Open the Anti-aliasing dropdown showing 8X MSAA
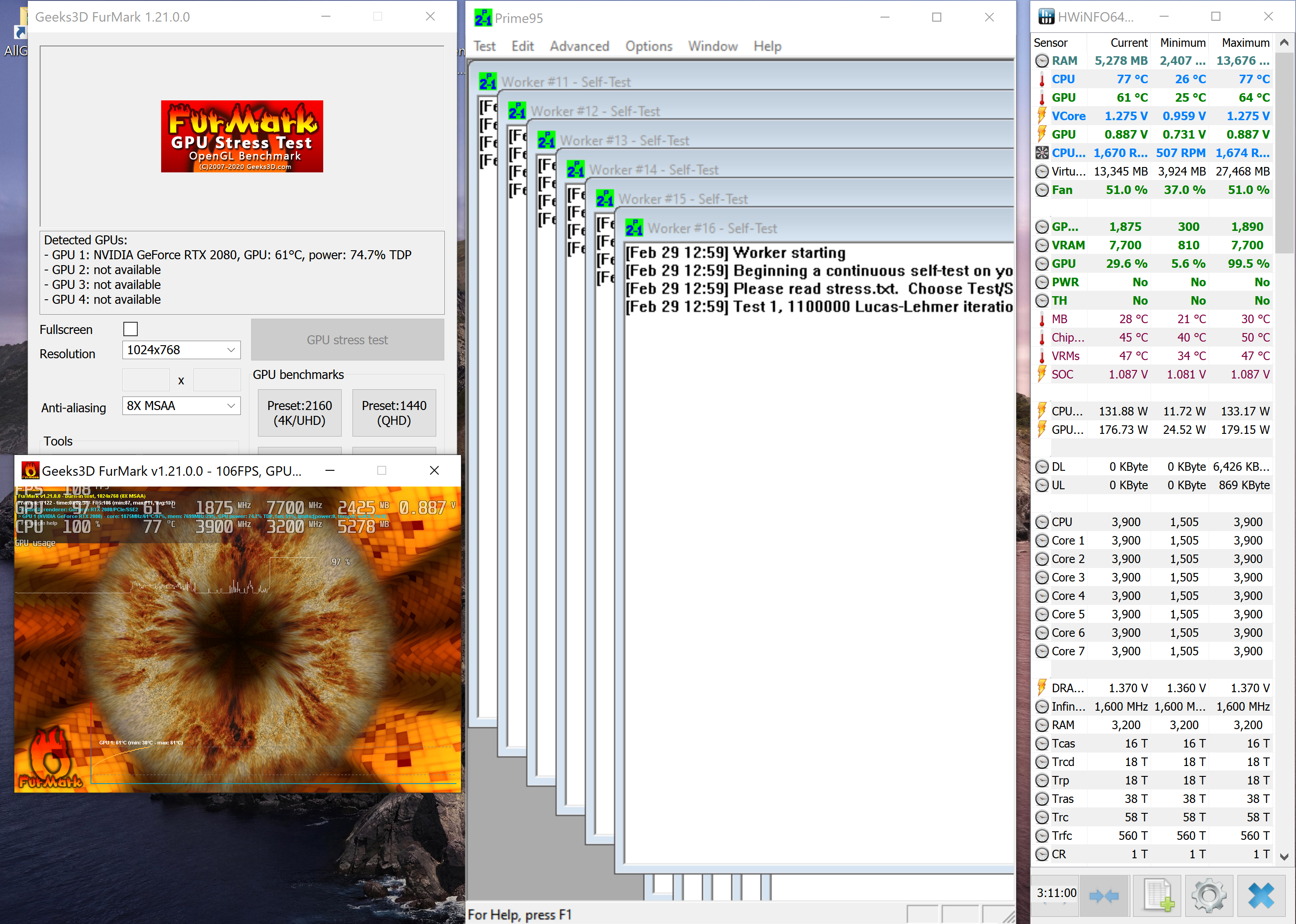This screenshot has height=924, width=1296. click(181, 406)
